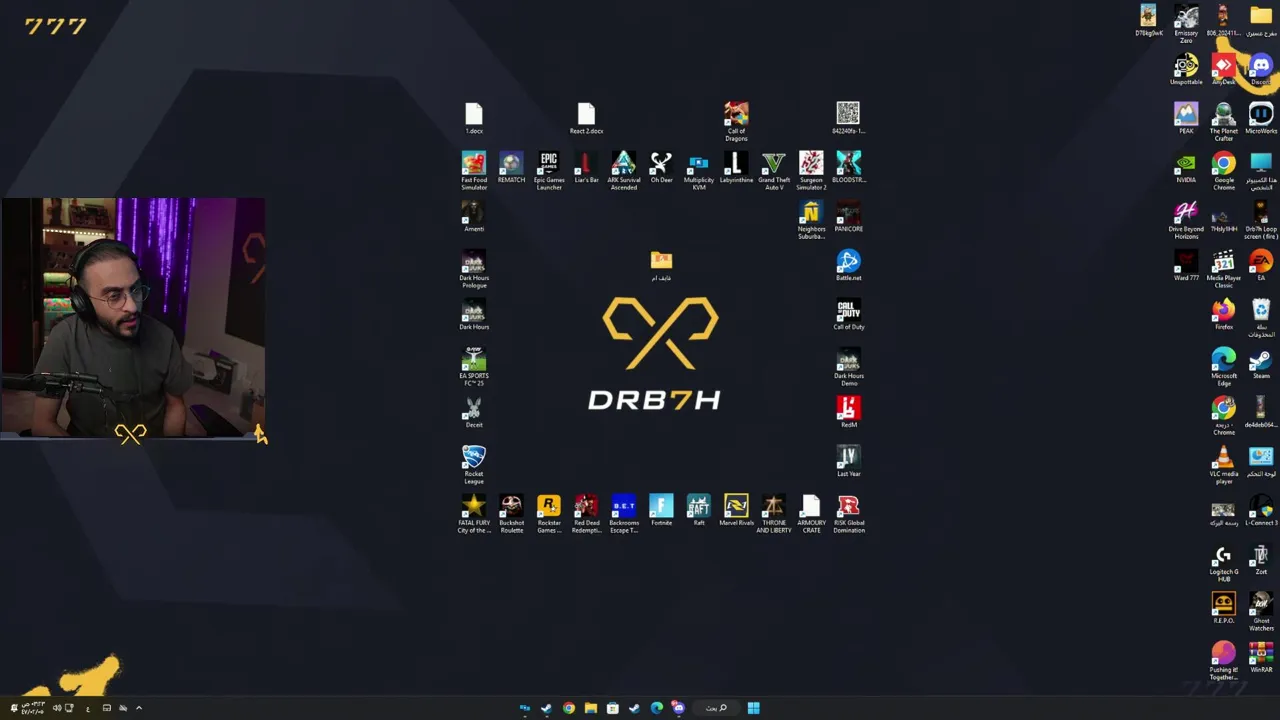Open File Explorer from the taskbar
Image resolution: width=1280 pixels, height=720 pixels.
(591, 708)
